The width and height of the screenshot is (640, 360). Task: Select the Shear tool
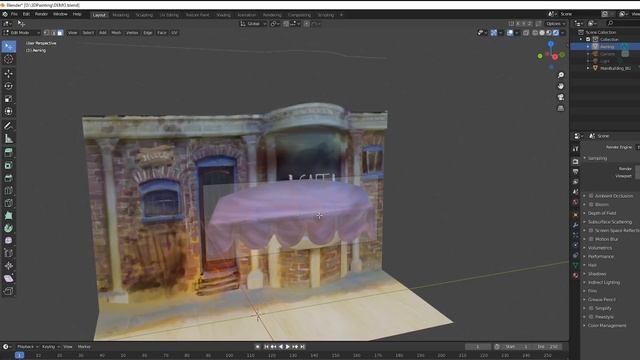(x=9, y=278)
